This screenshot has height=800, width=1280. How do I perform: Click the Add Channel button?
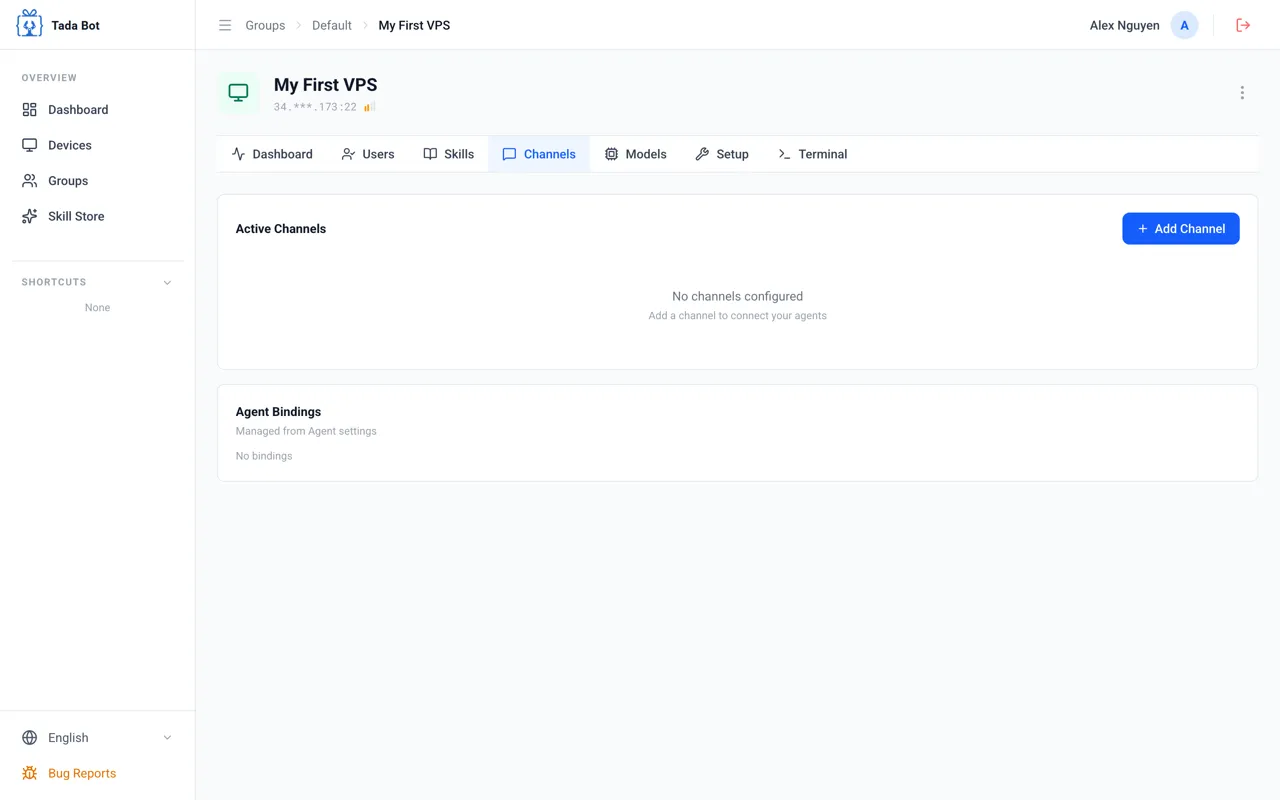1180,228
